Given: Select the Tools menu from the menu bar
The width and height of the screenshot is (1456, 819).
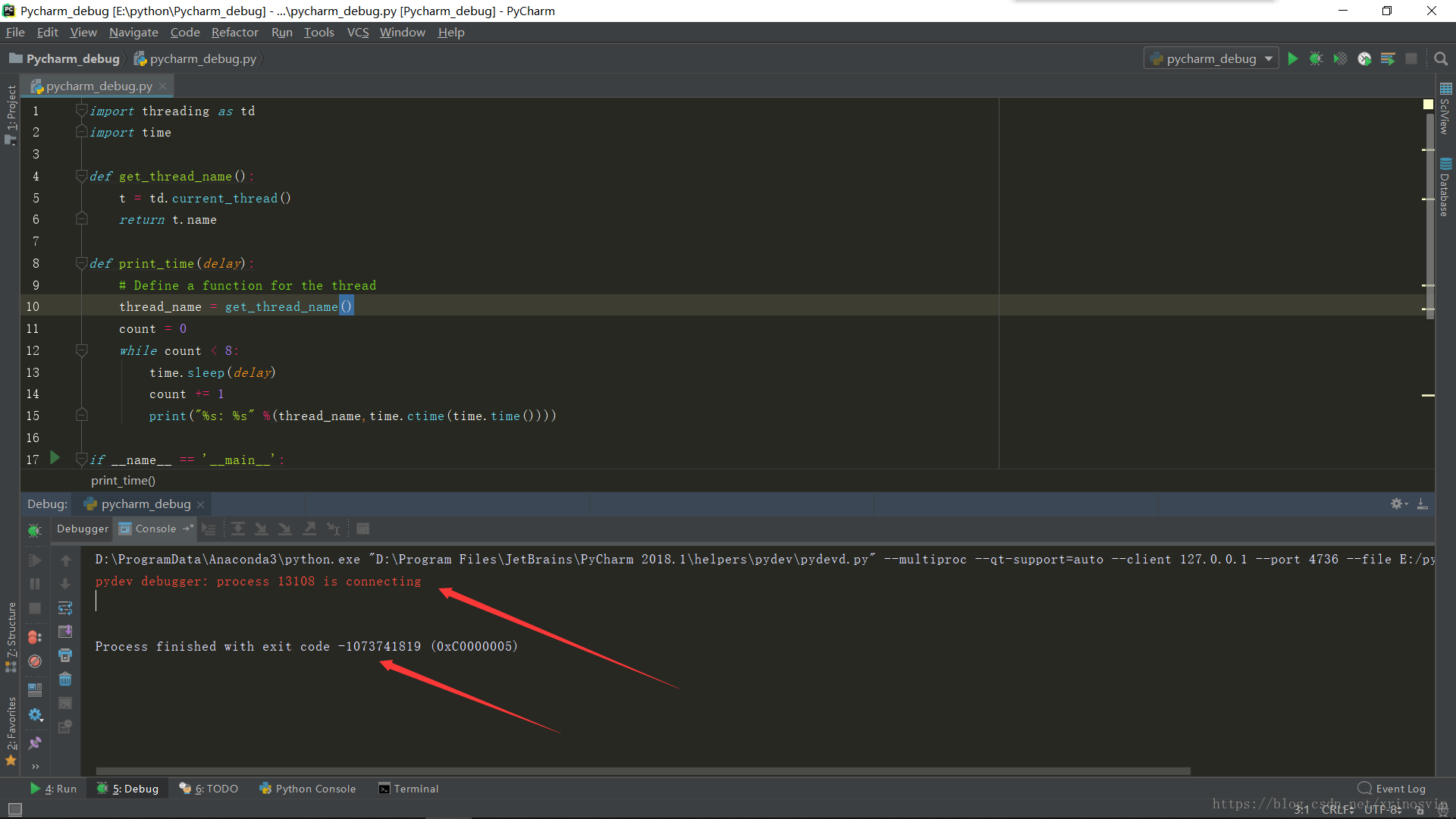Looking at the screenshot, I should [318, 32].
